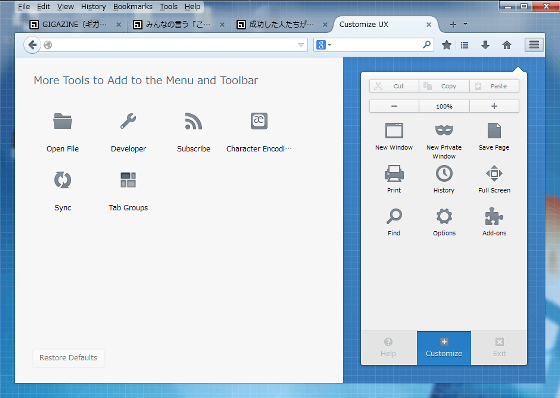Open the hamburger menu button

point(534,45)
